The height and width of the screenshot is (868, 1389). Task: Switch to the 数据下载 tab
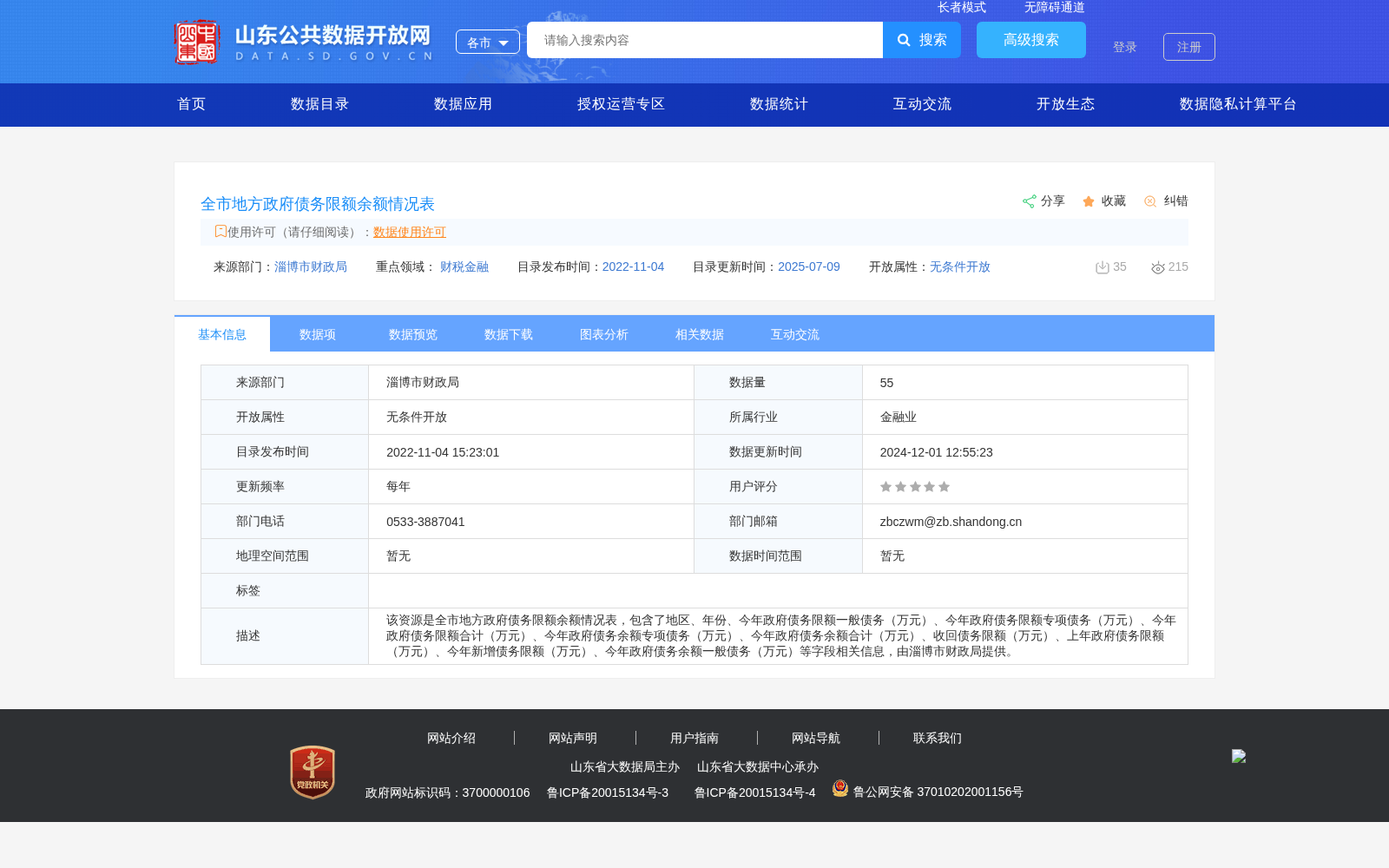509,334
